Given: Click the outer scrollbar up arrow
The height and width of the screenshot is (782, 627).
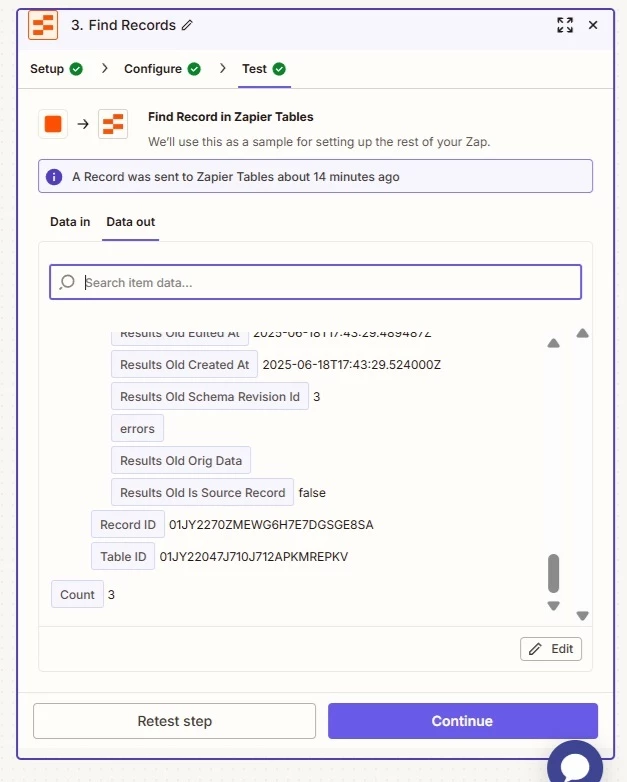Looking at the screenshot, I should pyautogui.click(x=582, y=333).
